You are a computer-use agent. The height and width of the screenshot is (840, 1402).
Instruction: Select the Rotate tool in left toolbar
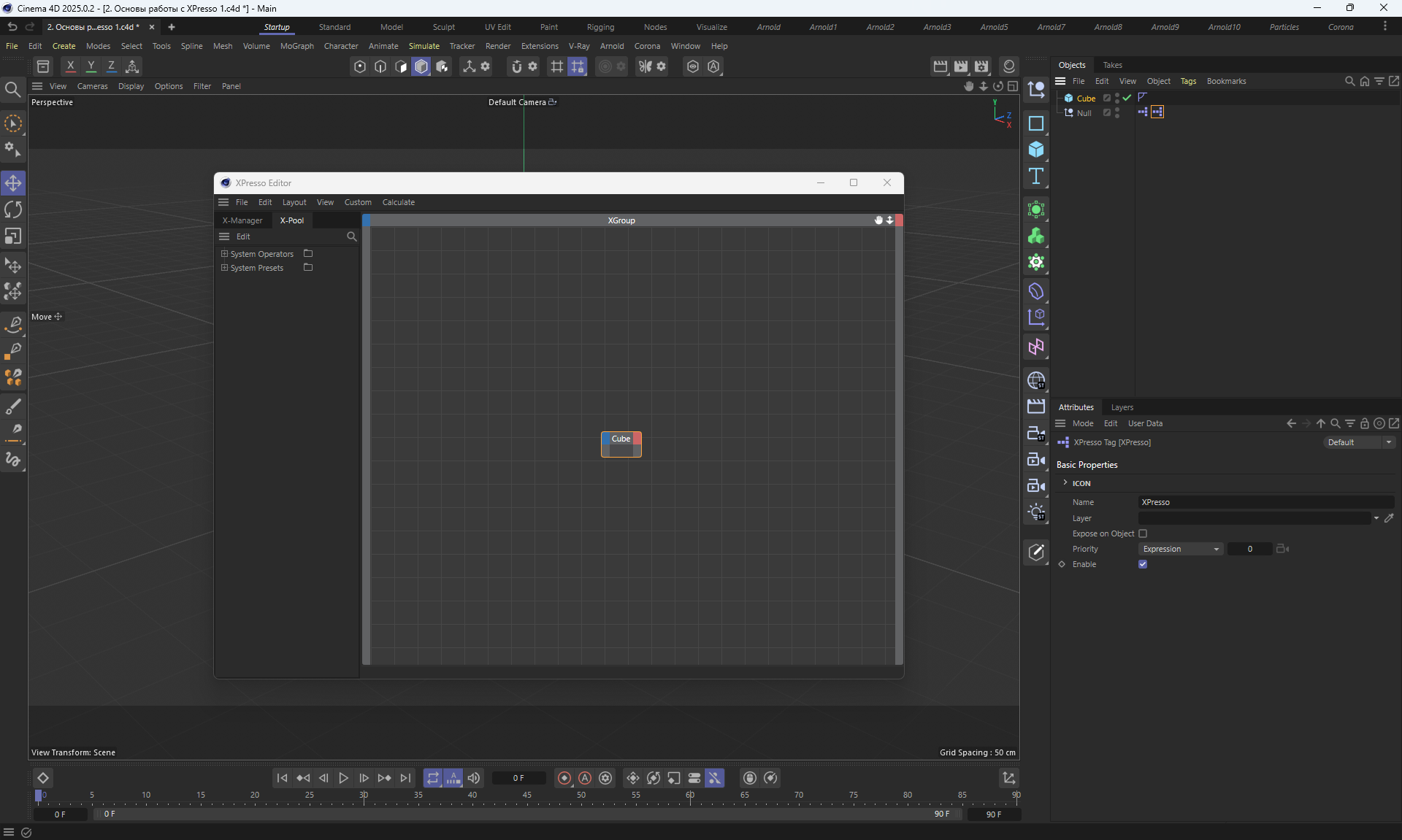pyautogui.click(x=13, y=210)
